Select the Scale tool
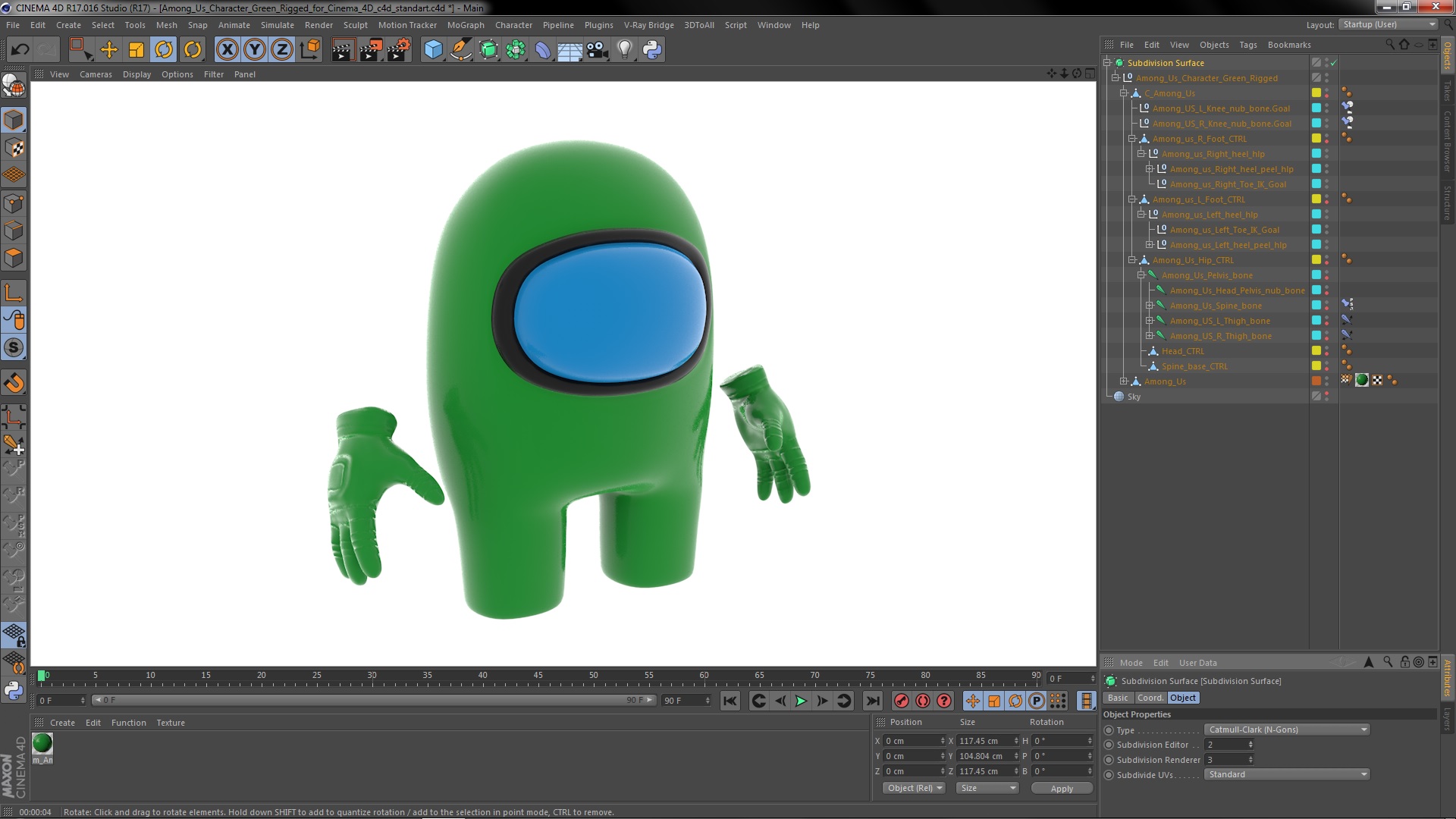 click(x=136, y=50)
